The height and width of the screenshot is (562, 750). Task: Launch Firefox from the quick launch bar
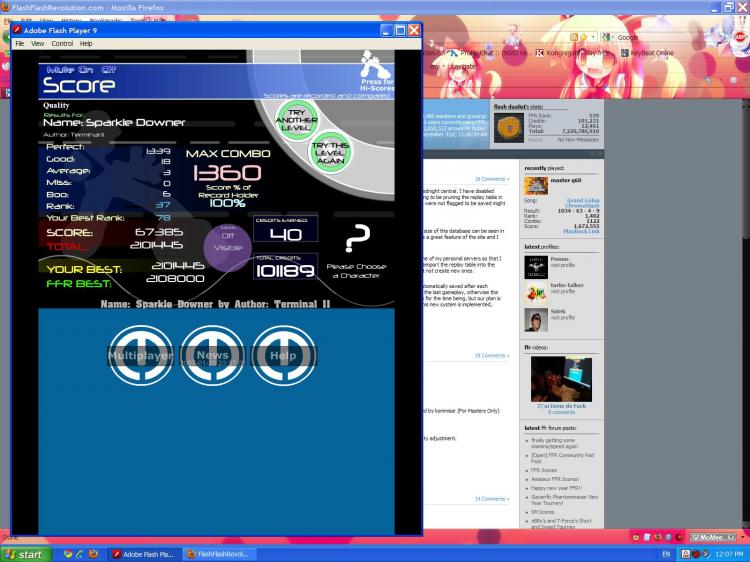click(x=94, y=554)
